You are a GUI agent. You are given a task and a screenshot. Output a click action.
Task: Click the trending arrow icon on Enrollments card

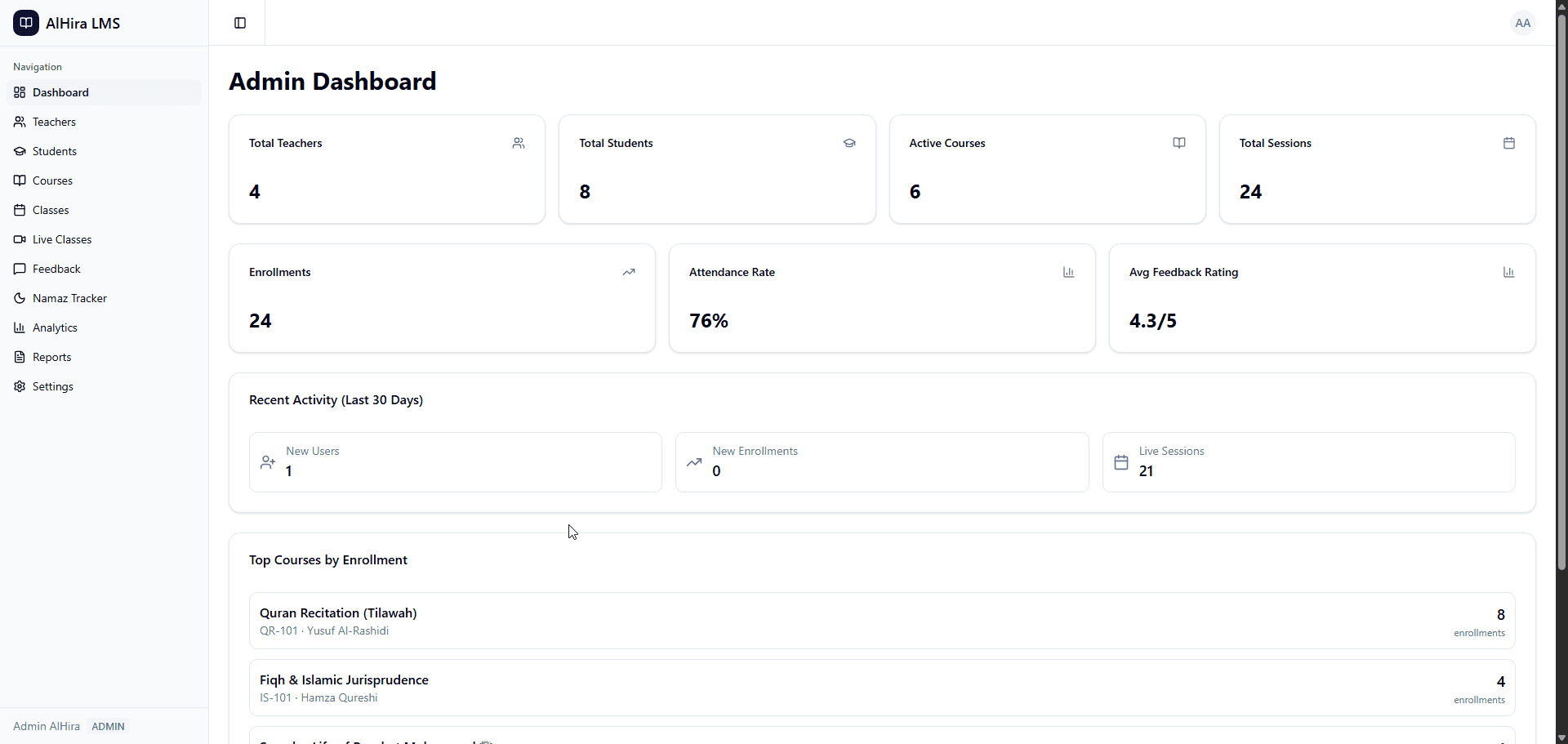(629, 272)
